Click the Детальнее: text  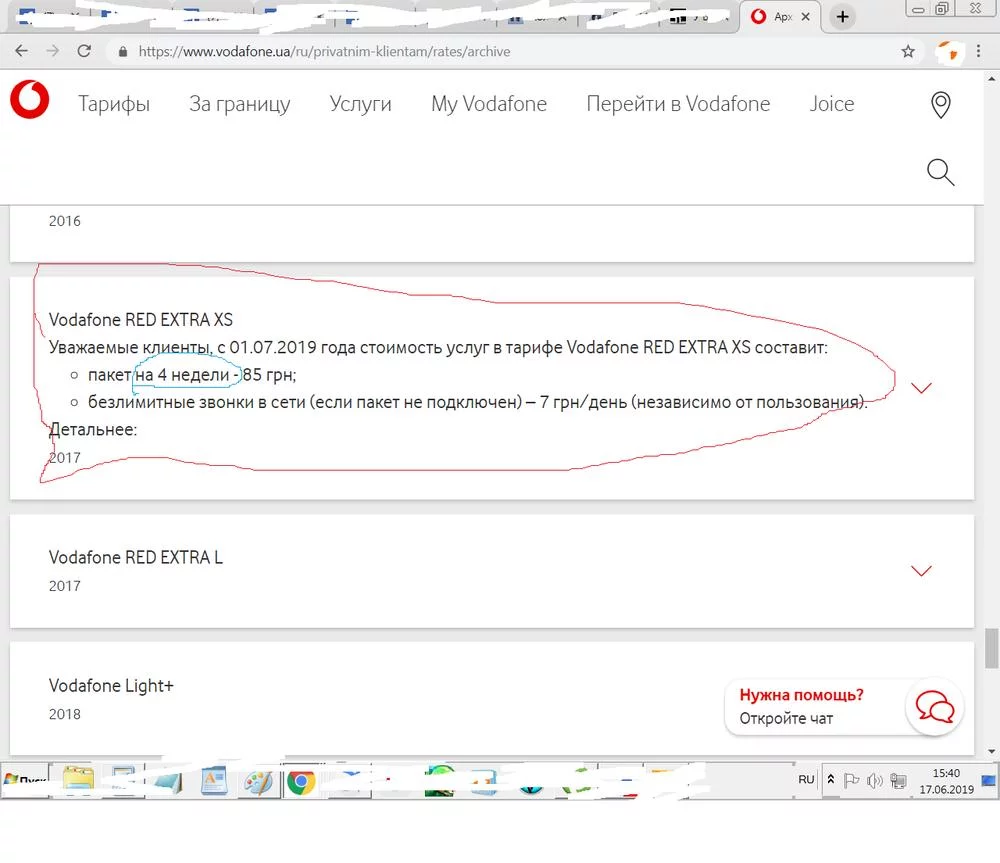(x=93, y=429)
